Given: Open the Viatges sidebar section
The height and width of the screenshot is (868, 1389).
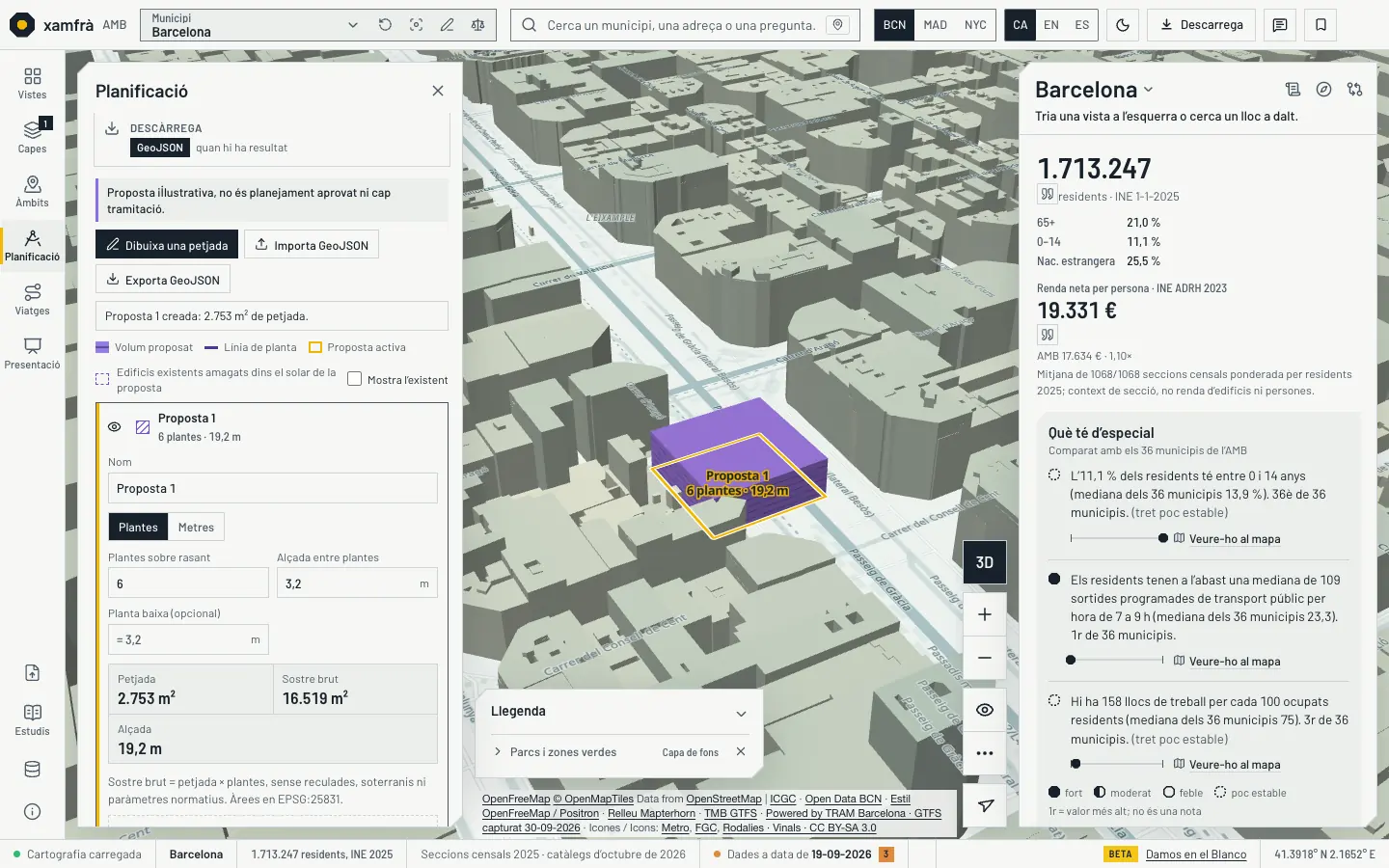Looking at the screenshot, I should tap(32, 299).
